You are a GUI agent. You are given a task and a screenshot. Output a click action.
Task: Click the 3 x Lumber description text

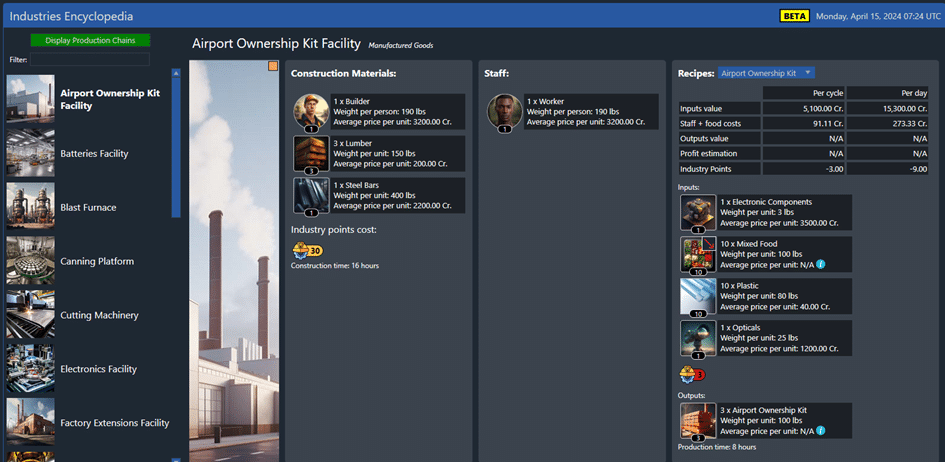[x=398, y=154]
